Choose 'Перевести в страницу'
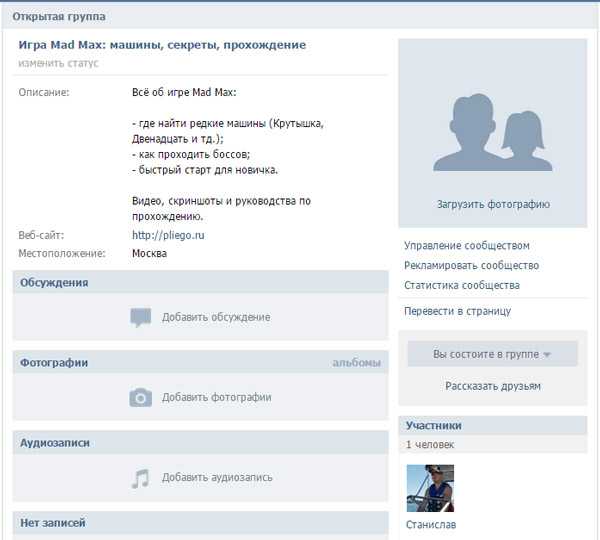 (x=457, y=311)
